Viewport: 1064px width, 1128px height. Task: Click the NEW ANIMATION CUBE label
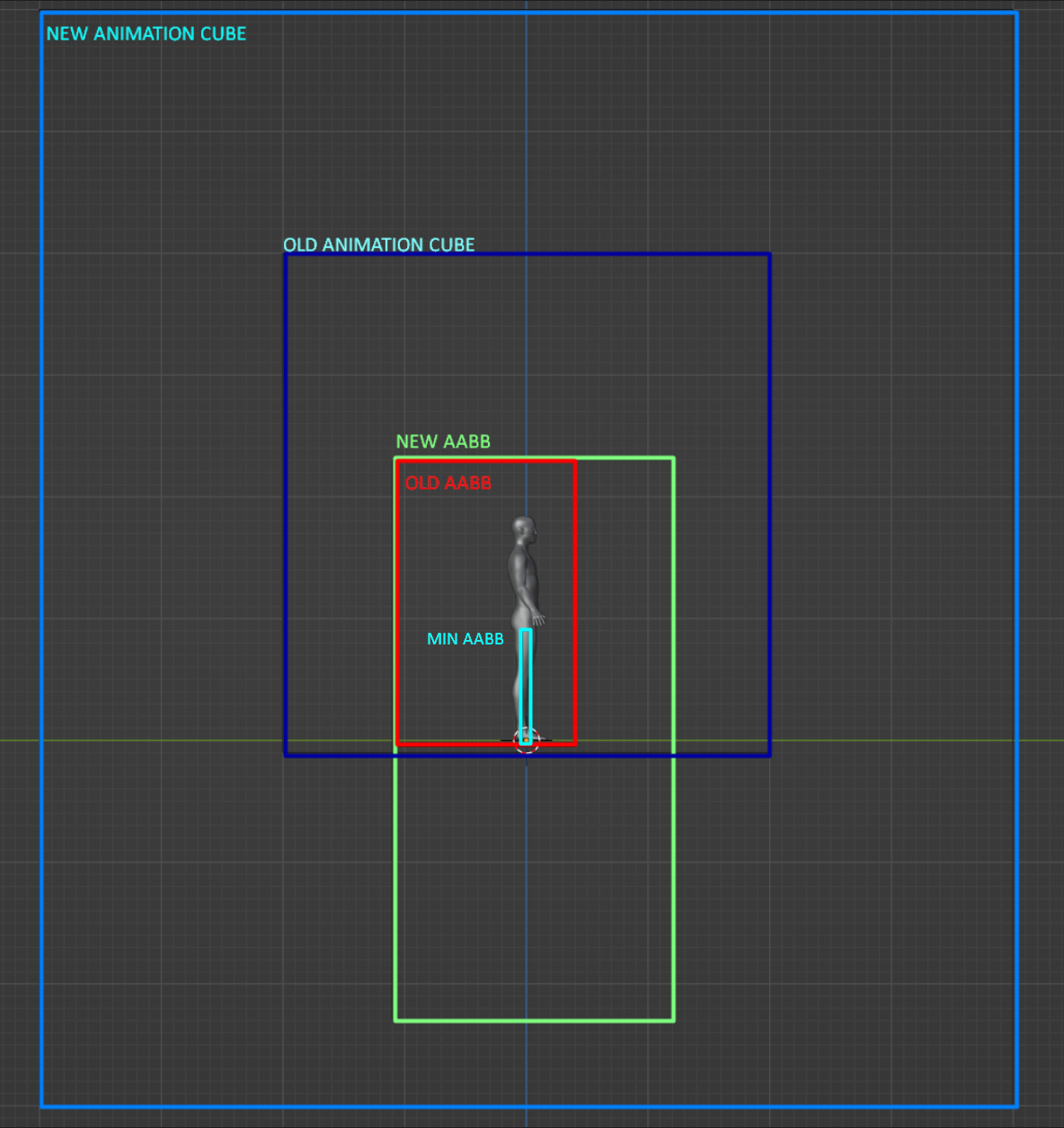146,34
